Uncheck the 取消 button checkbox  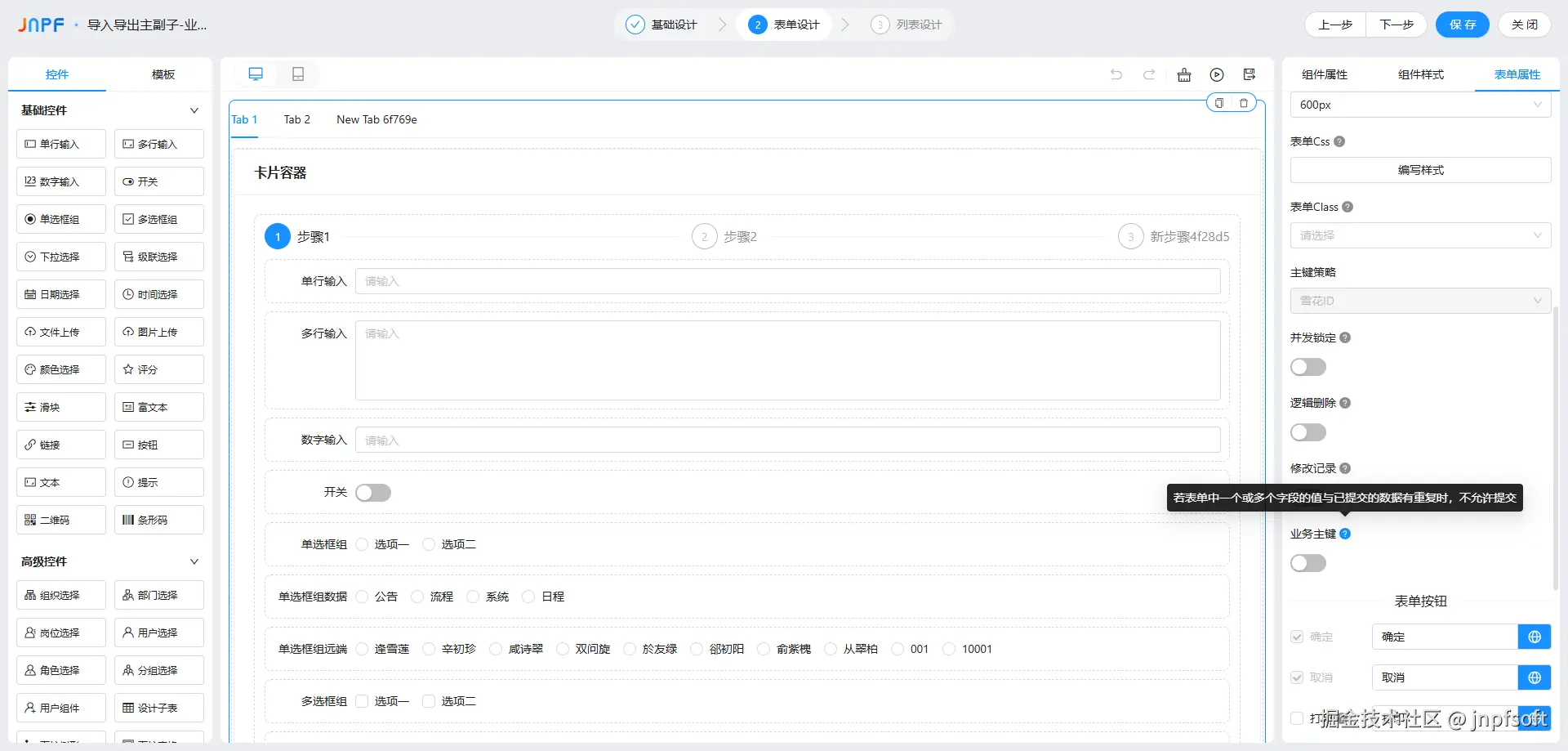point(1297,677)
